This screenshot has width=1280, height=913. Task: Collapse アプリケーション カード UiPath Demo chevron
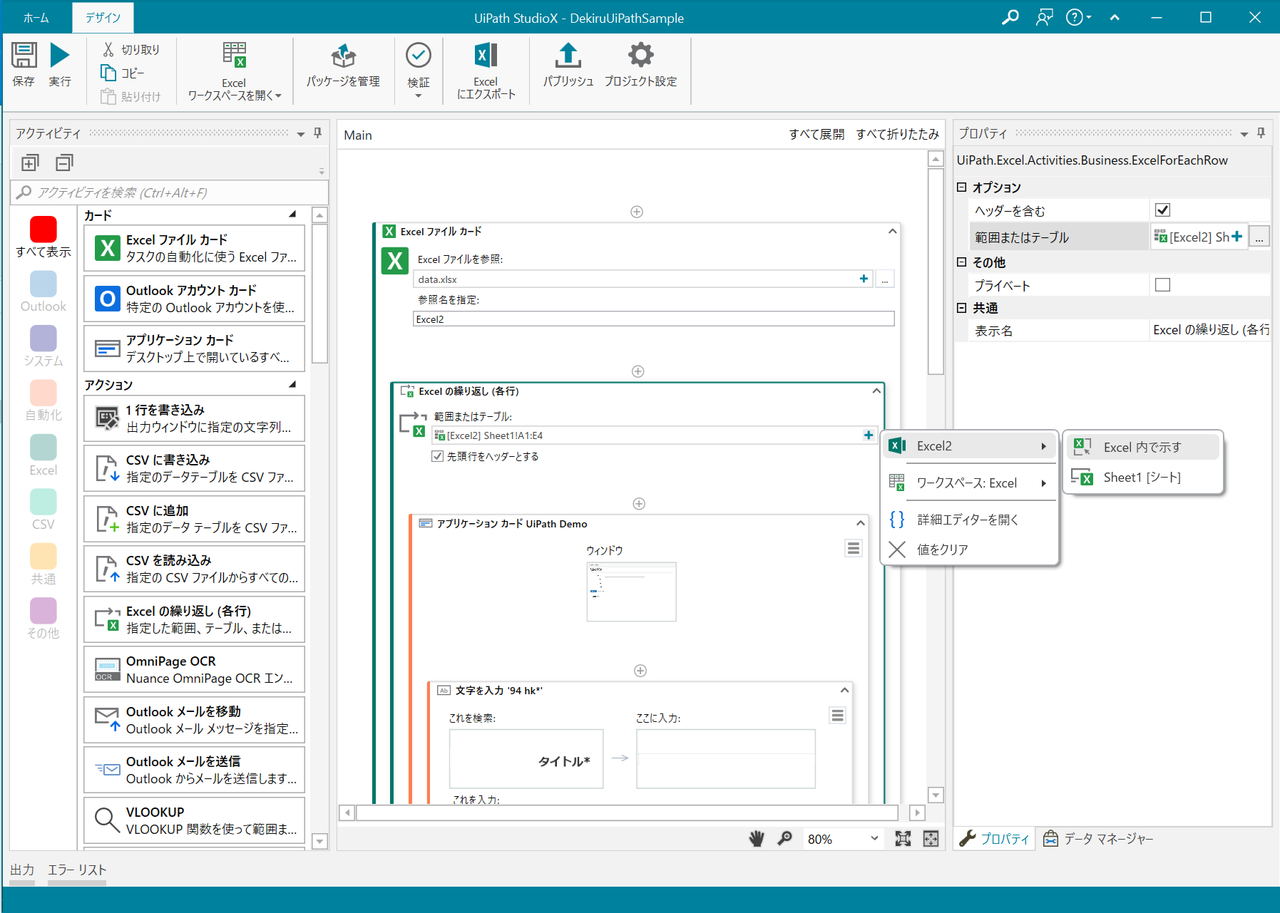click(x=861, y=523)
